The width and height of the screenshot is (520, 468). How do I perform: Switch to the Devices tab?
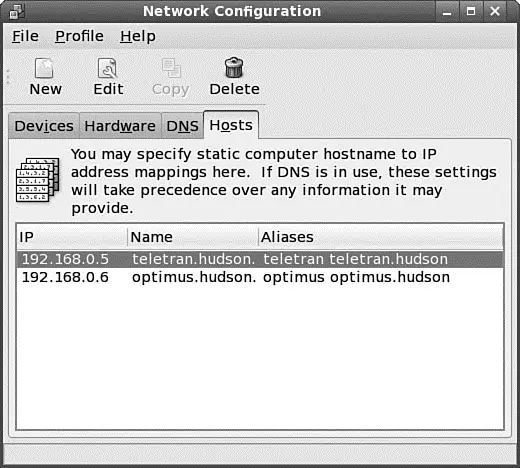[x=44, y=126]
